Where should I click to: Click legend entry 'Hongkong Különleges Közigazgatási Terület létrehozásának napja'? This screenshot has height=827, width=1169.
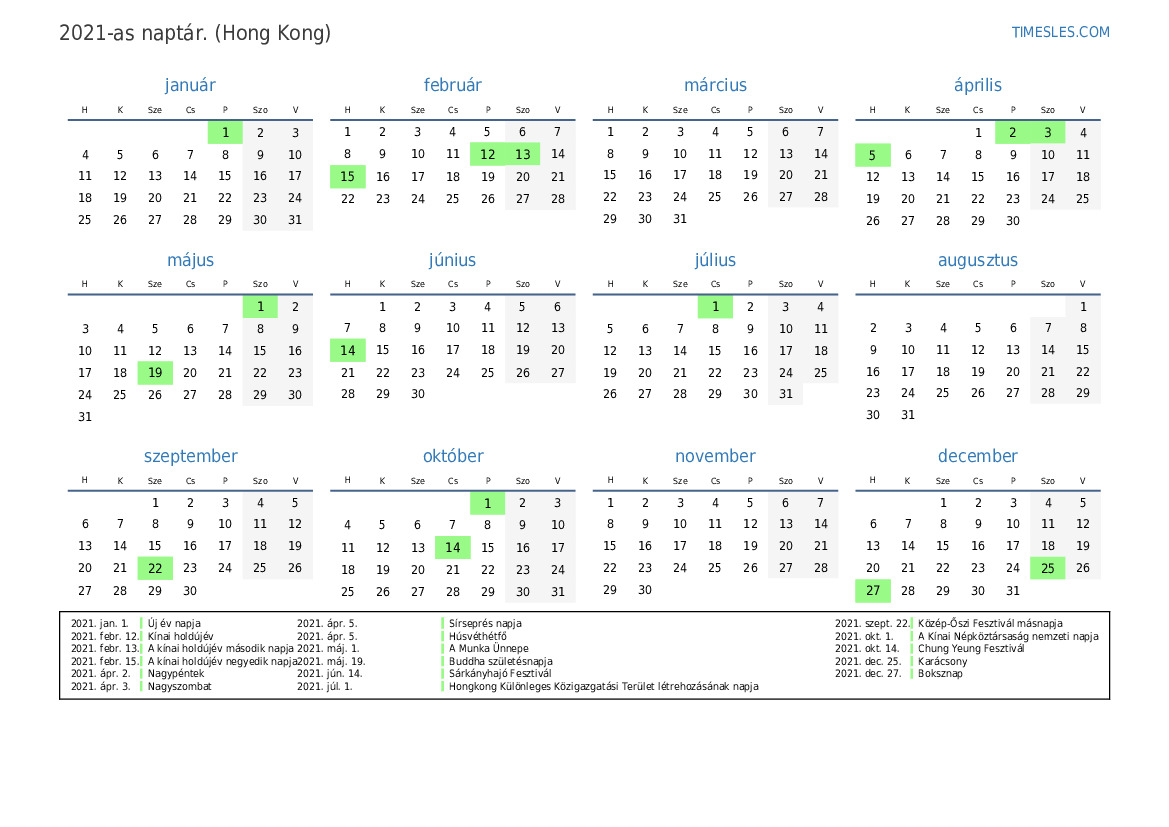[603, 686]
